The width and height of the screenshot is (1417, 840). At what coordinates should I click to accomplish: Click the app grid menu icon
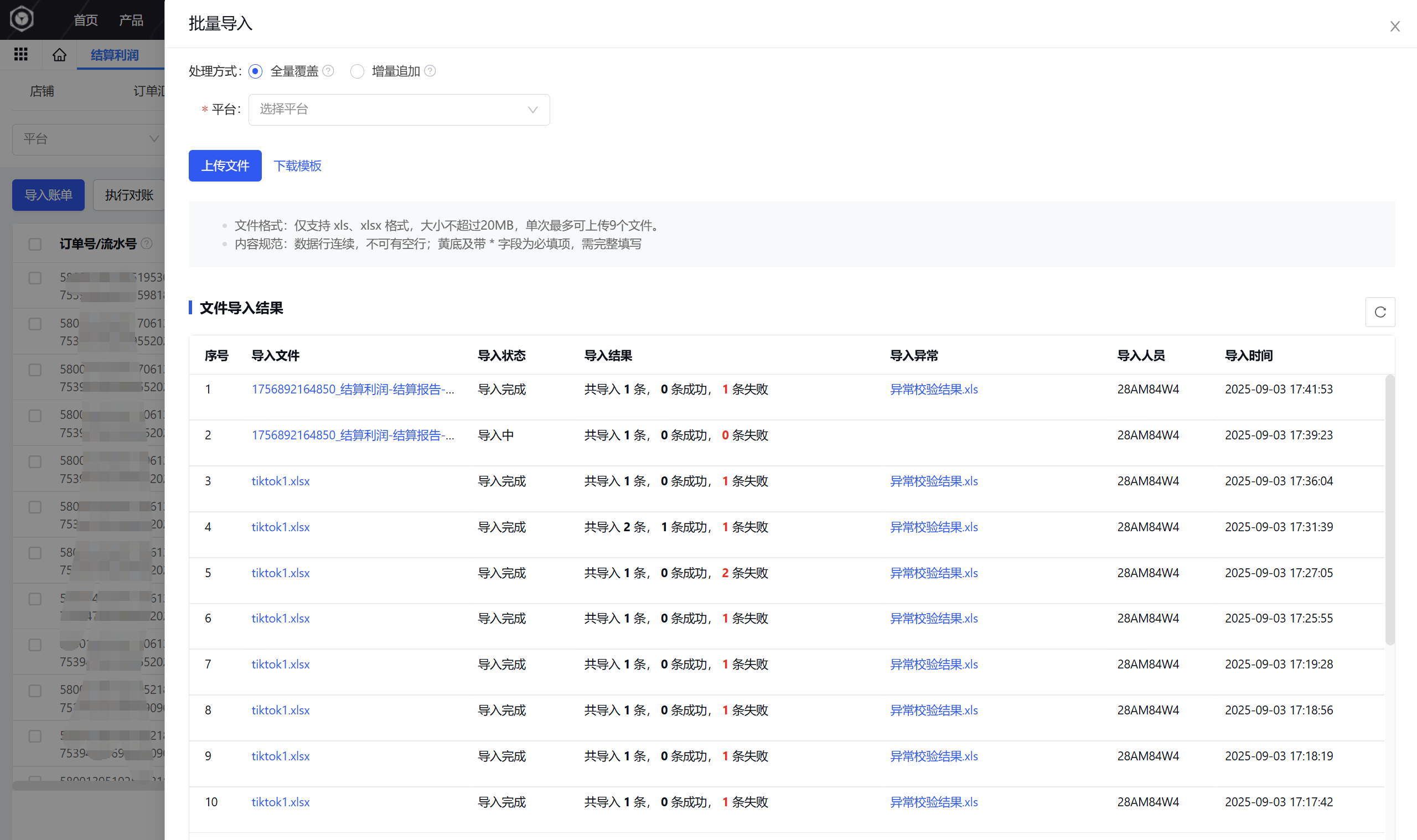coord(21,54)
